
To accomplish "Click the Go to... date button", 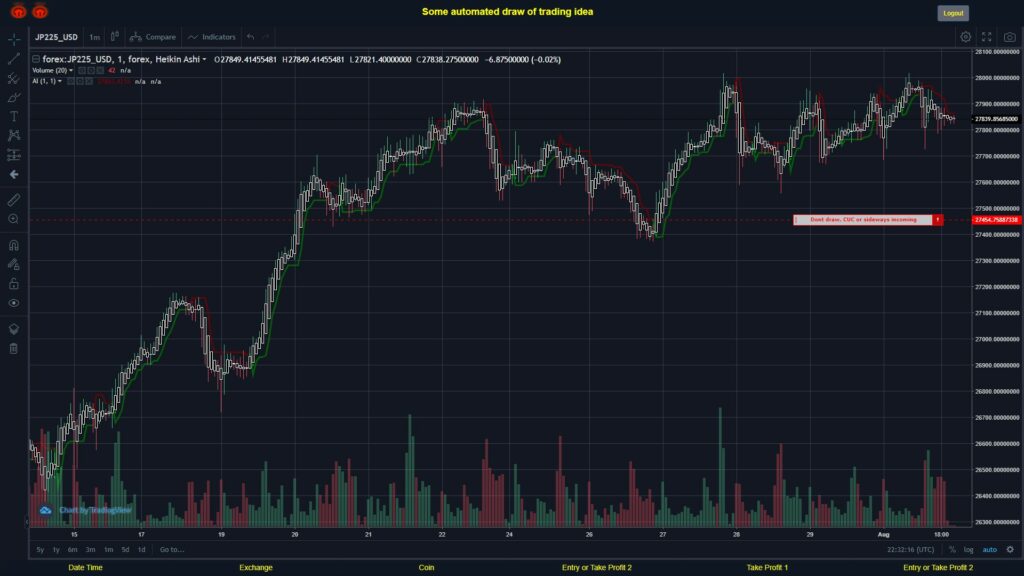I will click(x=172, y=550).
